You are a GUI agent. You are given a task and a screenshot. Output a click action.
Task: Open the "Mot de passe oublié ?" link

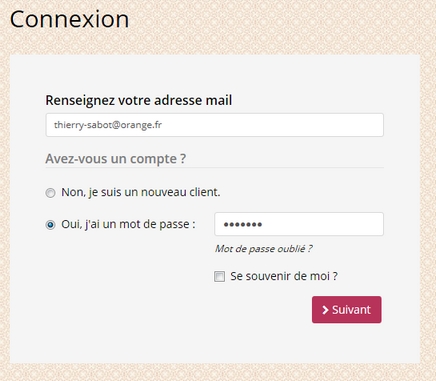click(263, 249)
